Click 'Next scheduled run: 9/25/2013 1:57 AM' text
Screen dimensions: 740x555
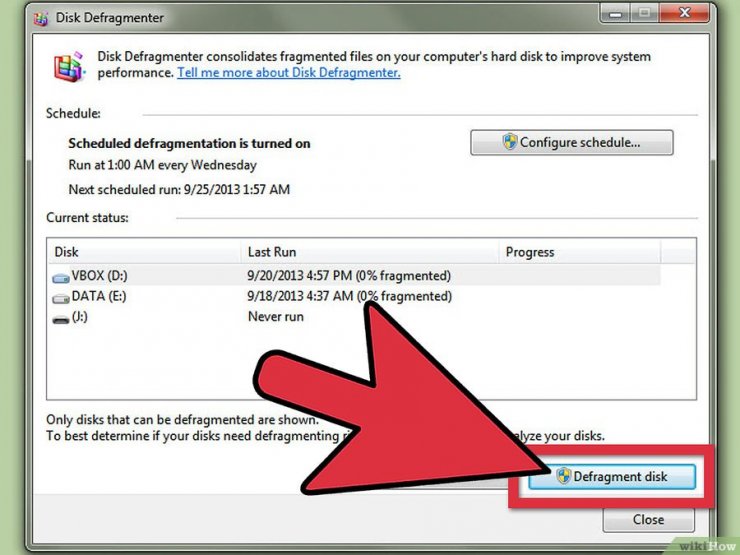point(179,190)
